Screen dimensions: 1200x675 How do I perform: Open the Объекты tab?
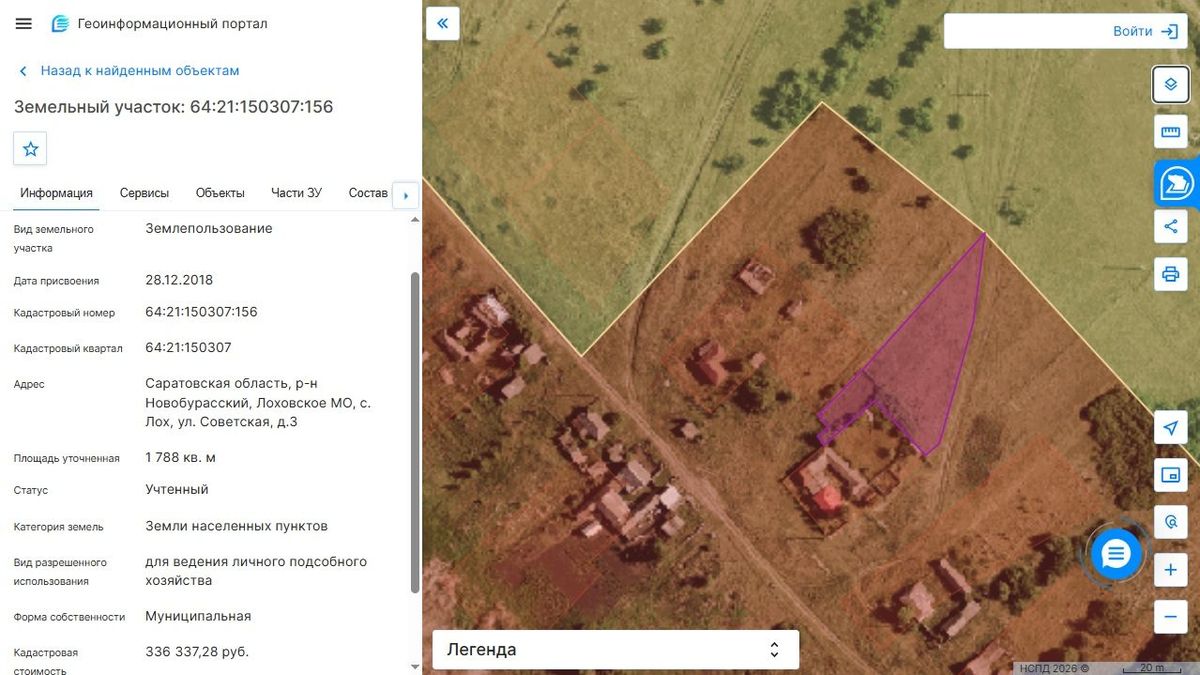220,193
